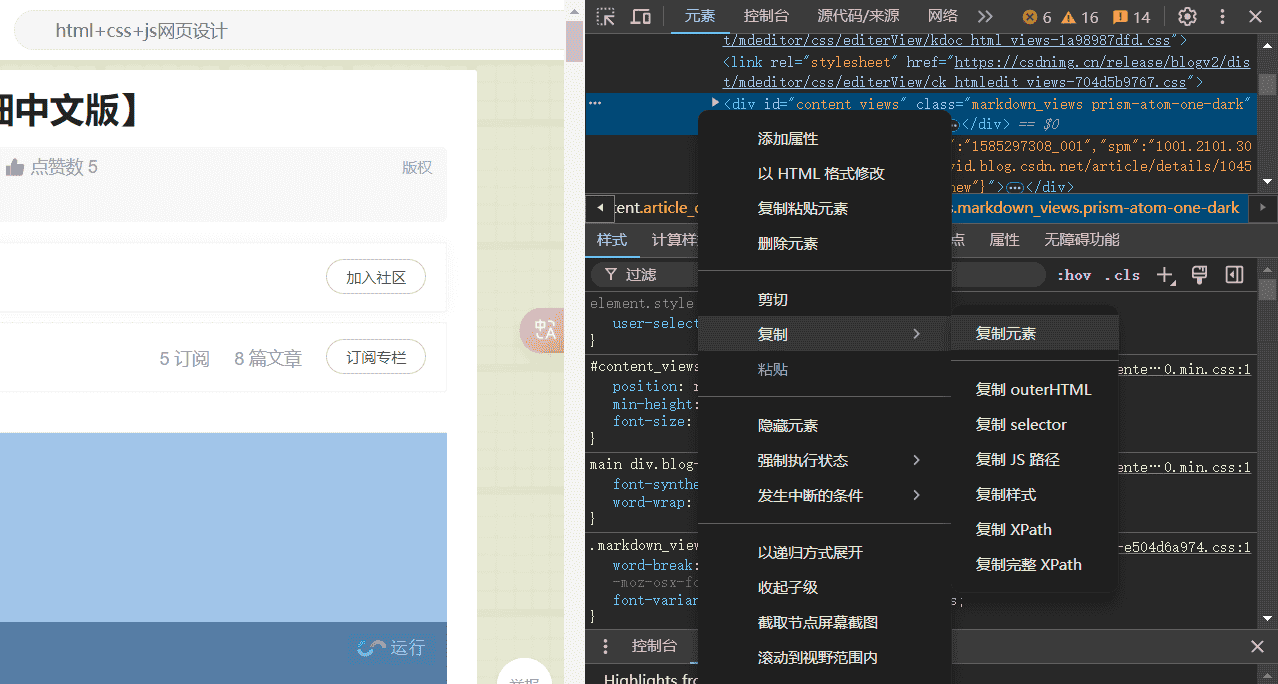Click the floating translate icon on the page
The image size is (1278, 684).
click(542, 331)
